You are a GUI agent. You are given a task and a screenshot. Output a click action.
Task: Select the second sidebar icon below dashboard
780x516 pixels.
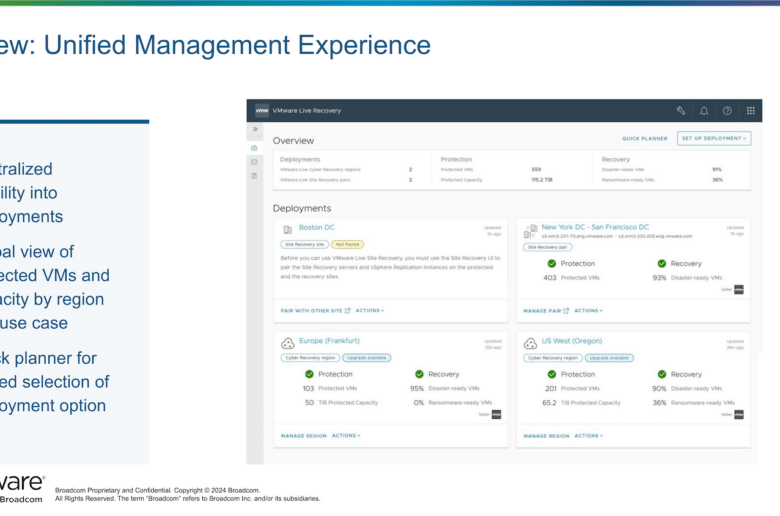coord(254,162)
